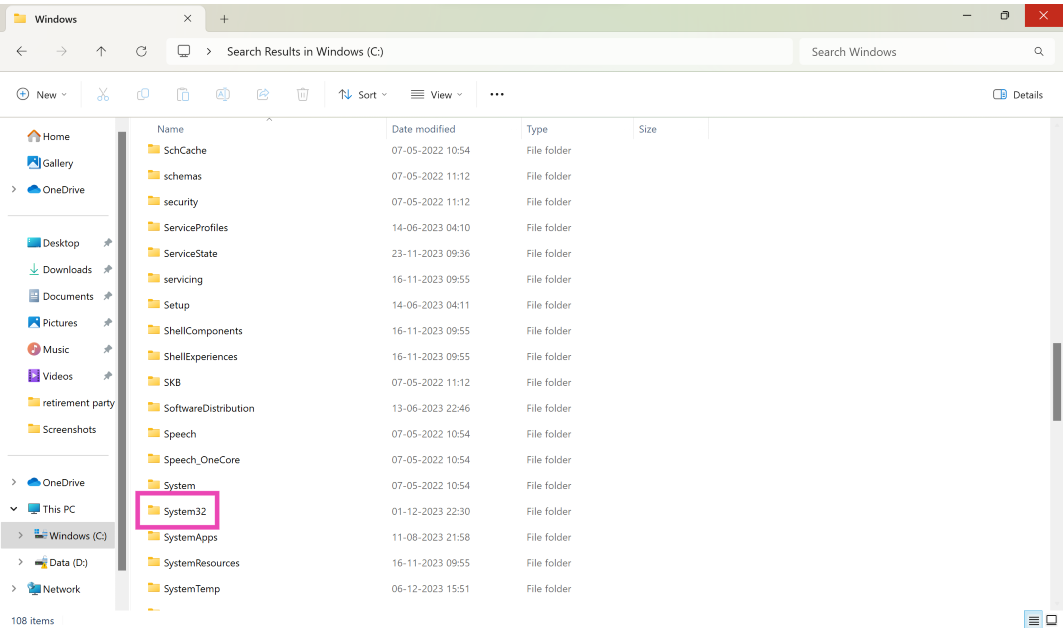Expand the Windows (C:) tree node
The height and width of the screenshot is (628, 1063).
pos(19,536)
